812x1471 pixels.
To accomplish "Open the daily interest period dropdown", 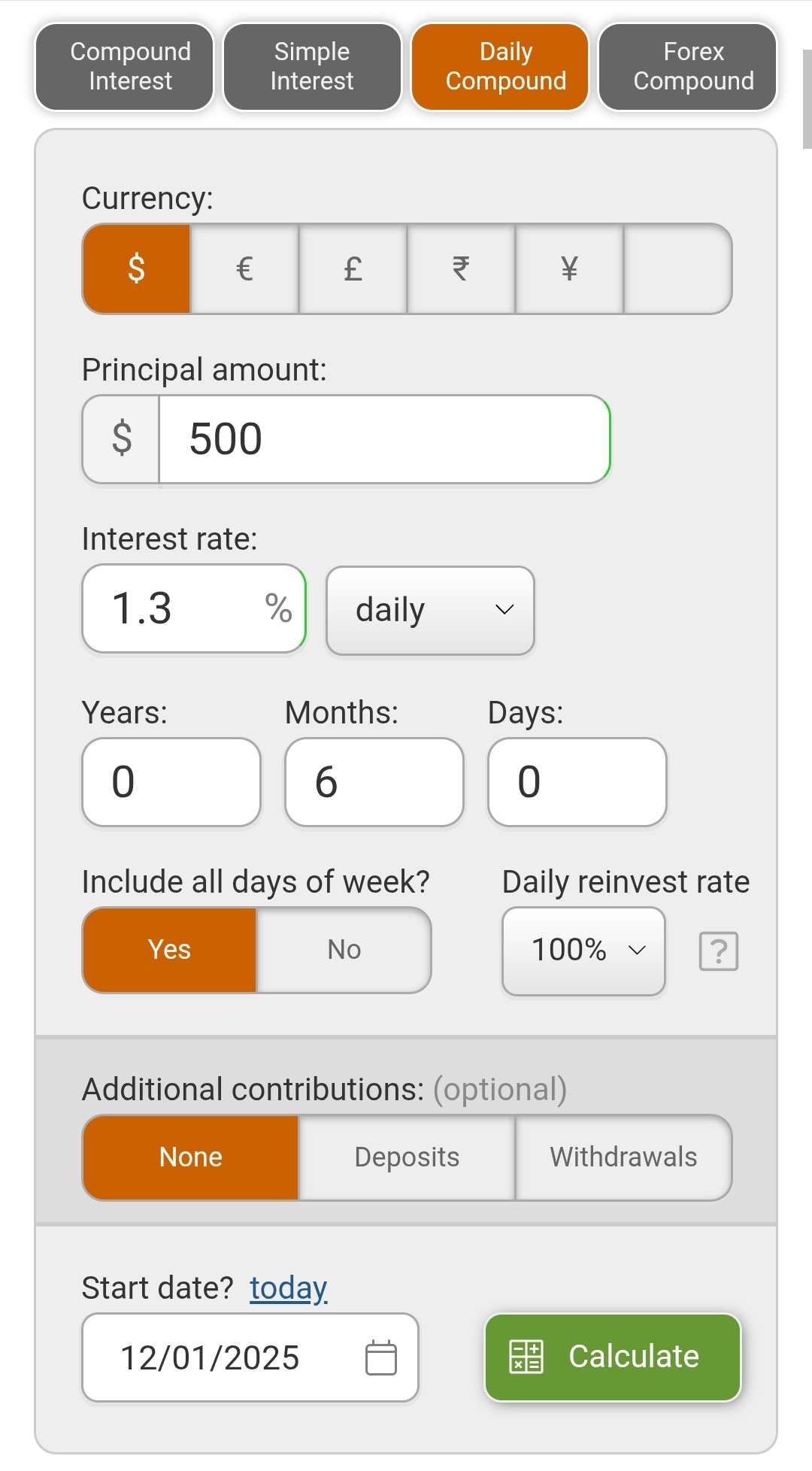I will pos(430,610).
